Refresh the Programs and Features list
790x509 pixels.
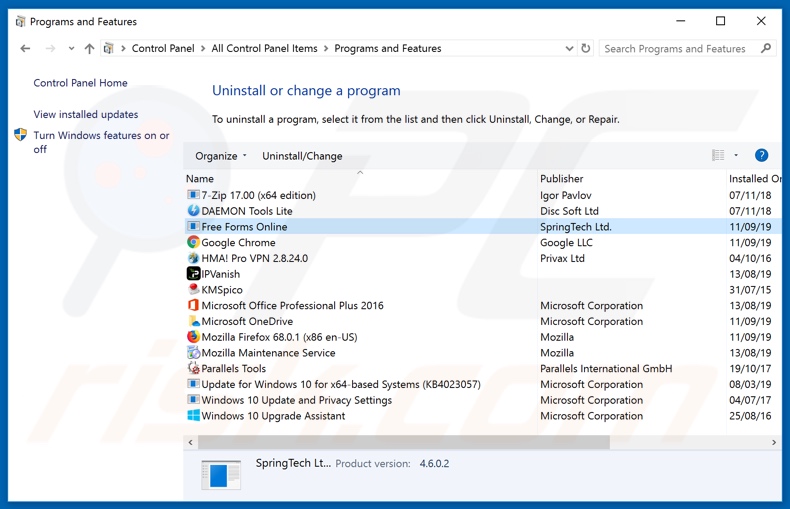[585, 48]
